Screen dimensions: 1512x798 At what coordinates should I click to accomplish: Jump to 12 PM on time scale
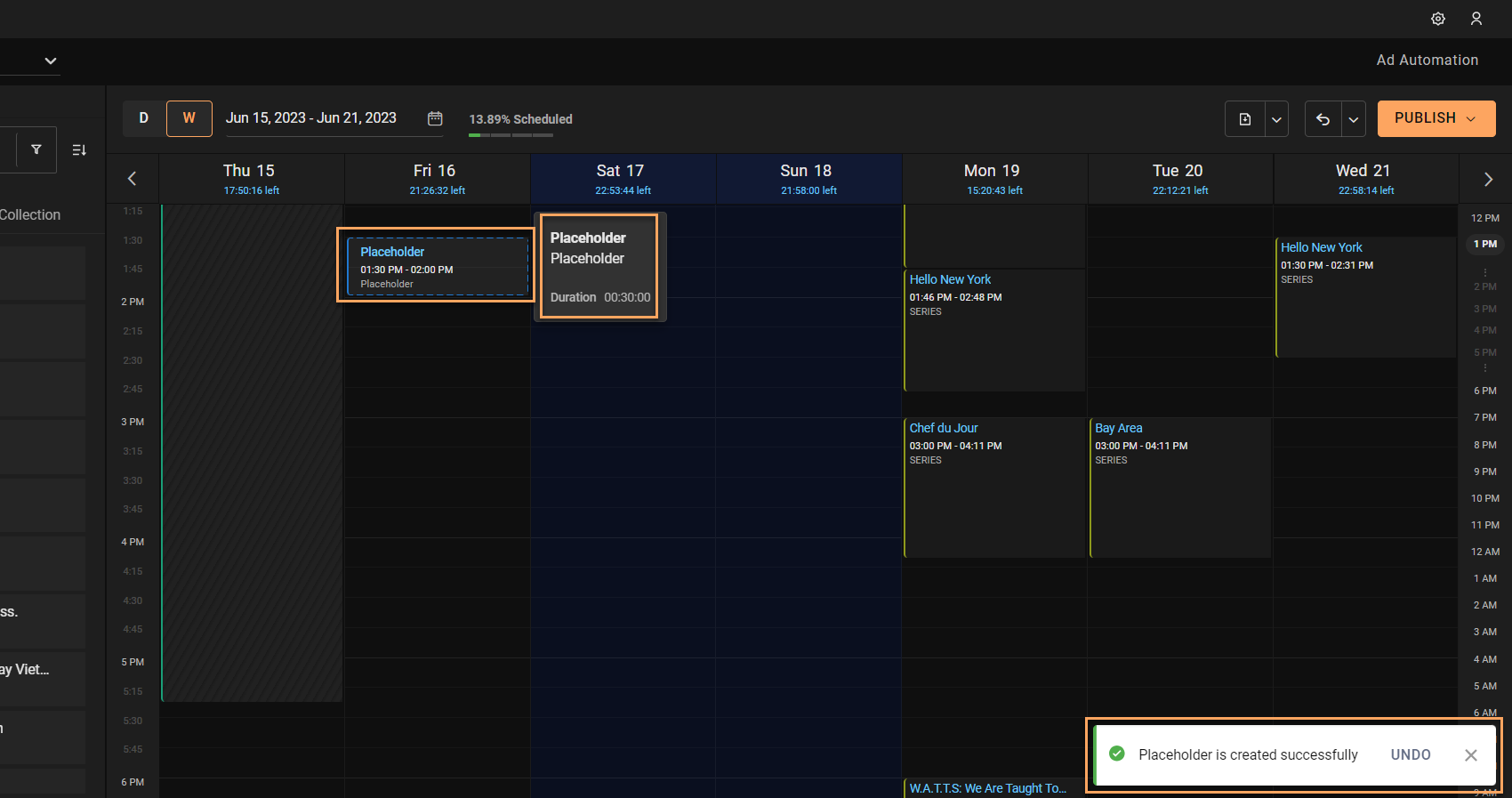1484,218
